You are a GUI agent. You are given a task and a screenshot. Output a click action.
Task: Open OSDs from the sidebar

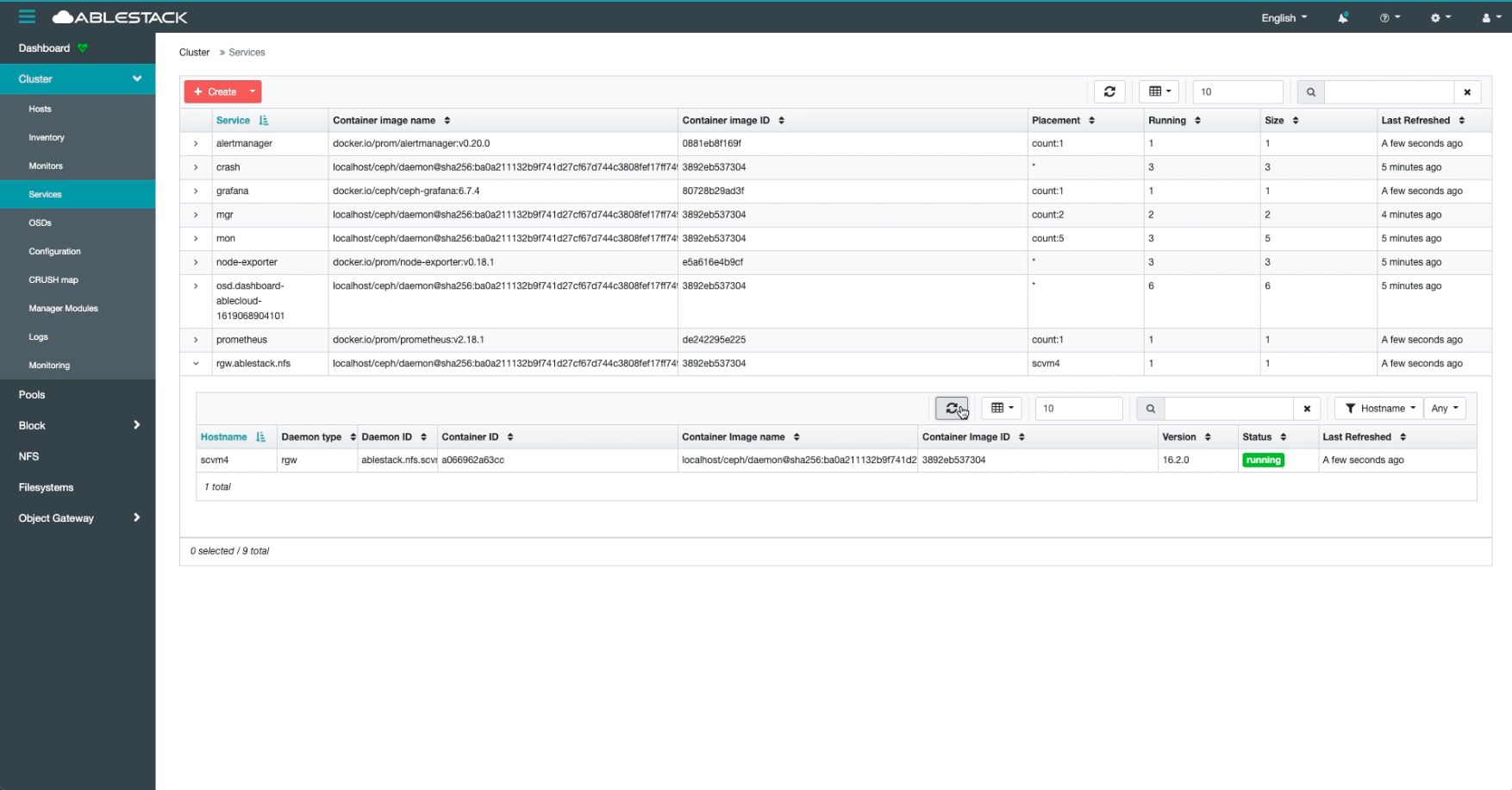tap(40, 223)
